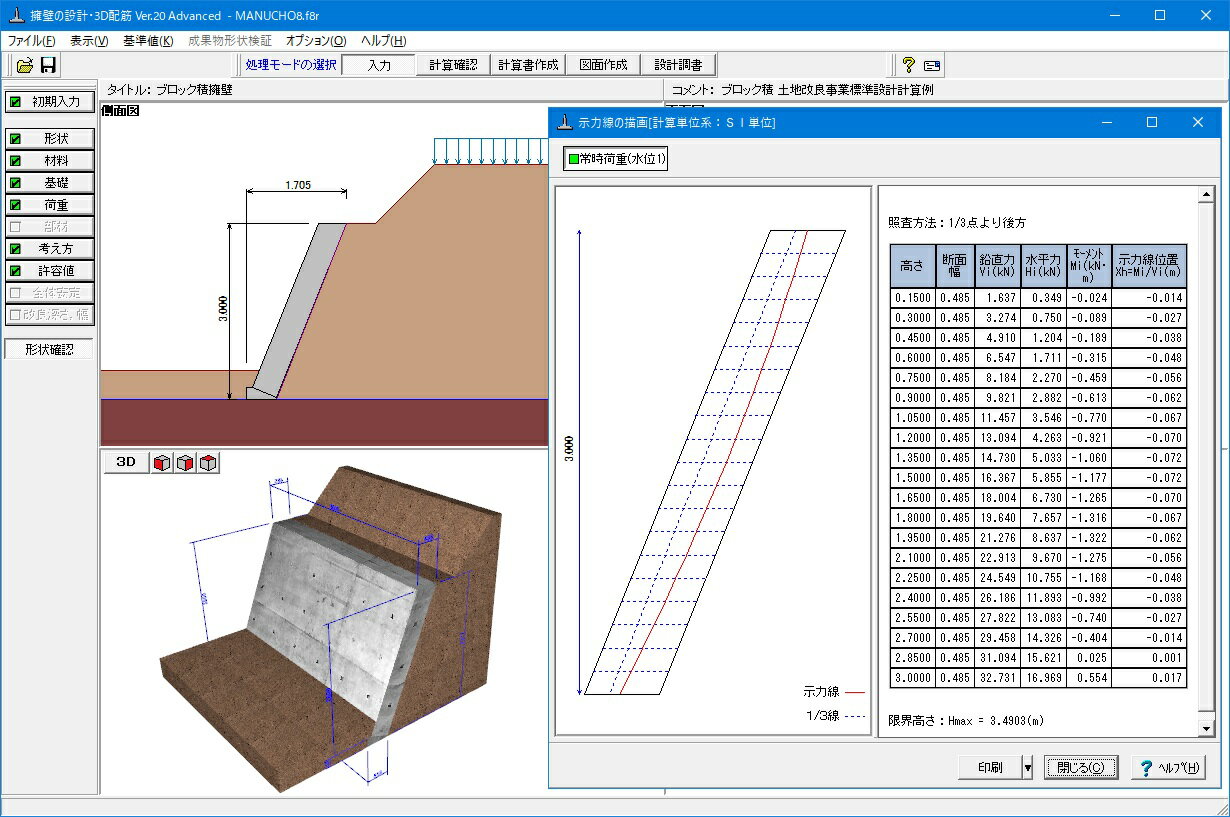Click the 3D view button
The image size is (1230, 817).
[126, 462]
